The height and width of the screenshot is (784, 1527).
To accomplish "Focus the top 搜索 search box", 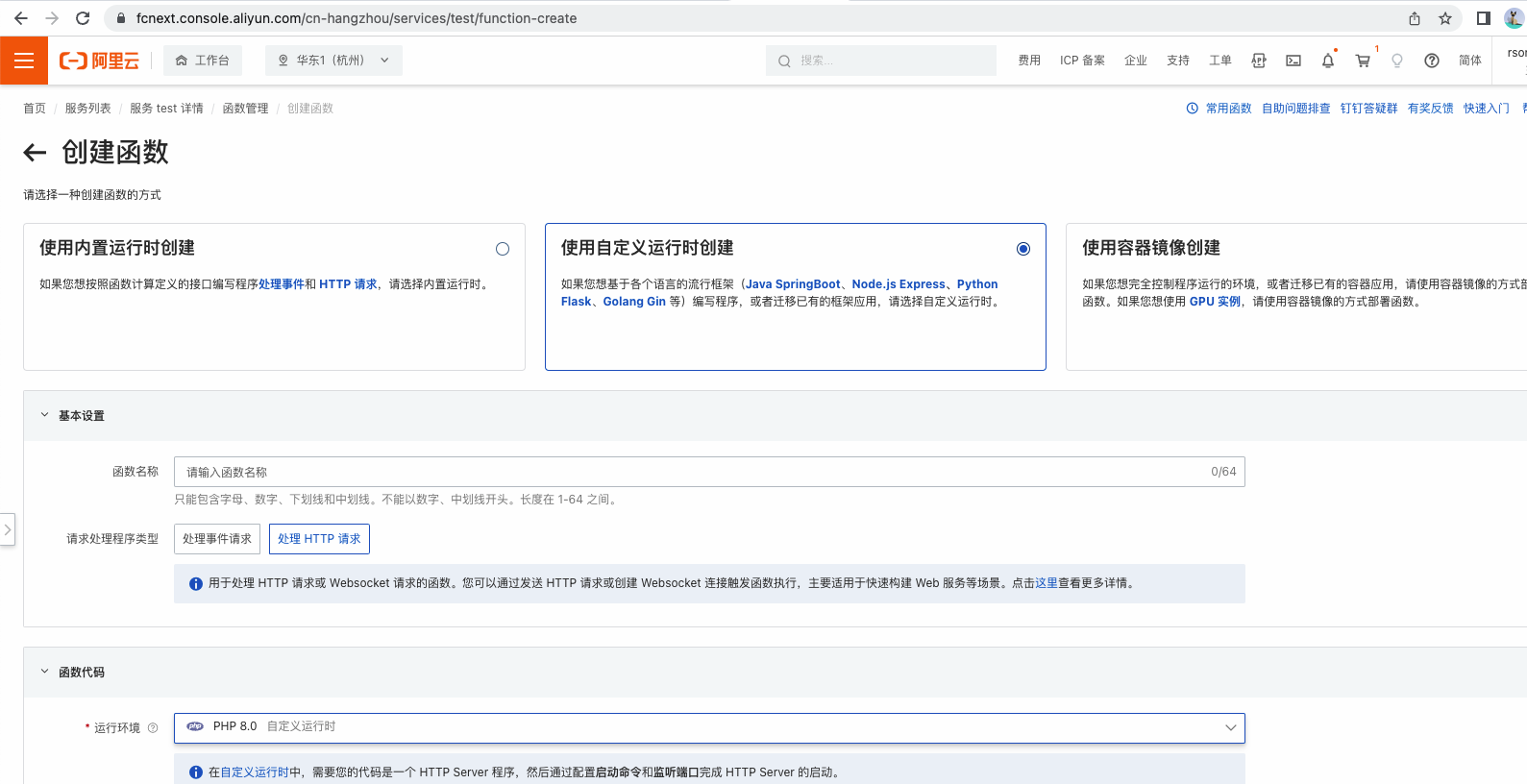I will click(881, 61).
